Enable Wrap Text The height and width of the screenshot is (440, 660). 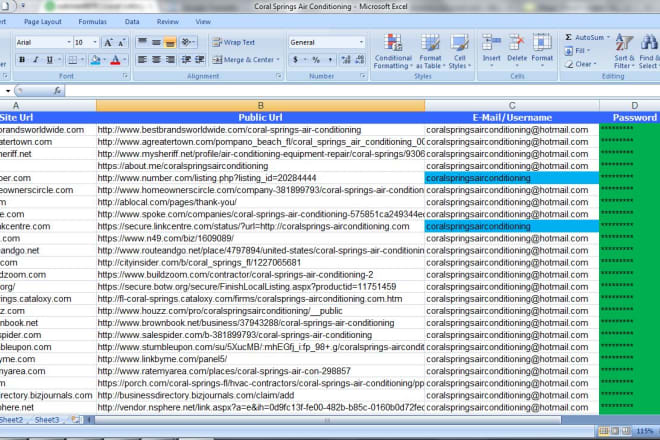point(234,42)
